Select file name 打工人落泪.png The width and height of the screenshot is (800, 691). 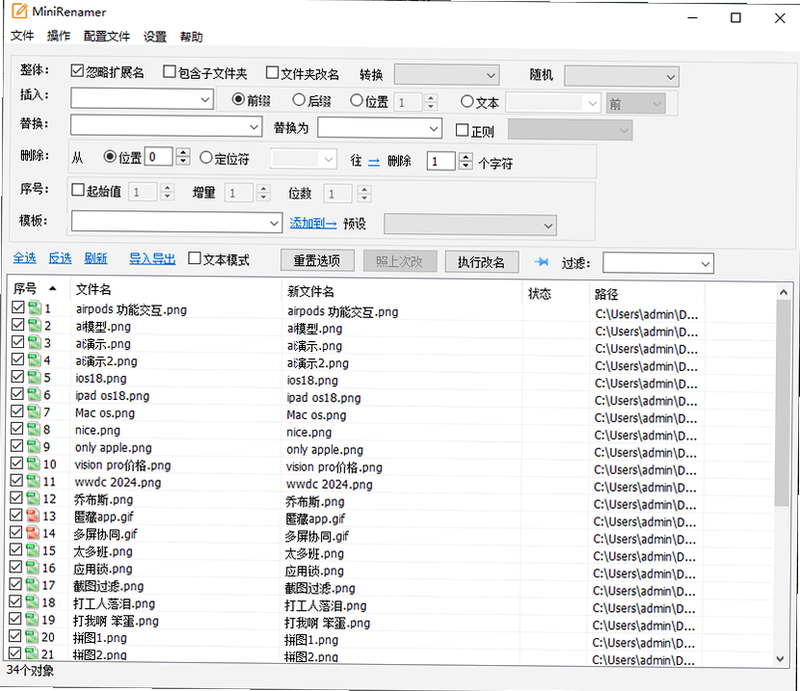coord(114,603)
